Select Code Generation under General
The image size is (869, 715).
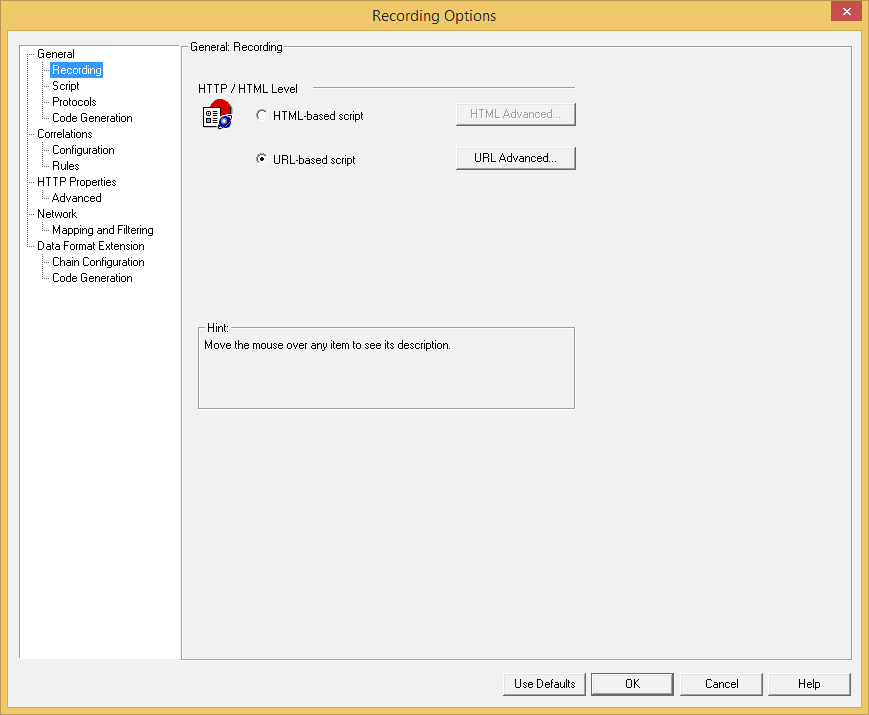coord(92,118)
